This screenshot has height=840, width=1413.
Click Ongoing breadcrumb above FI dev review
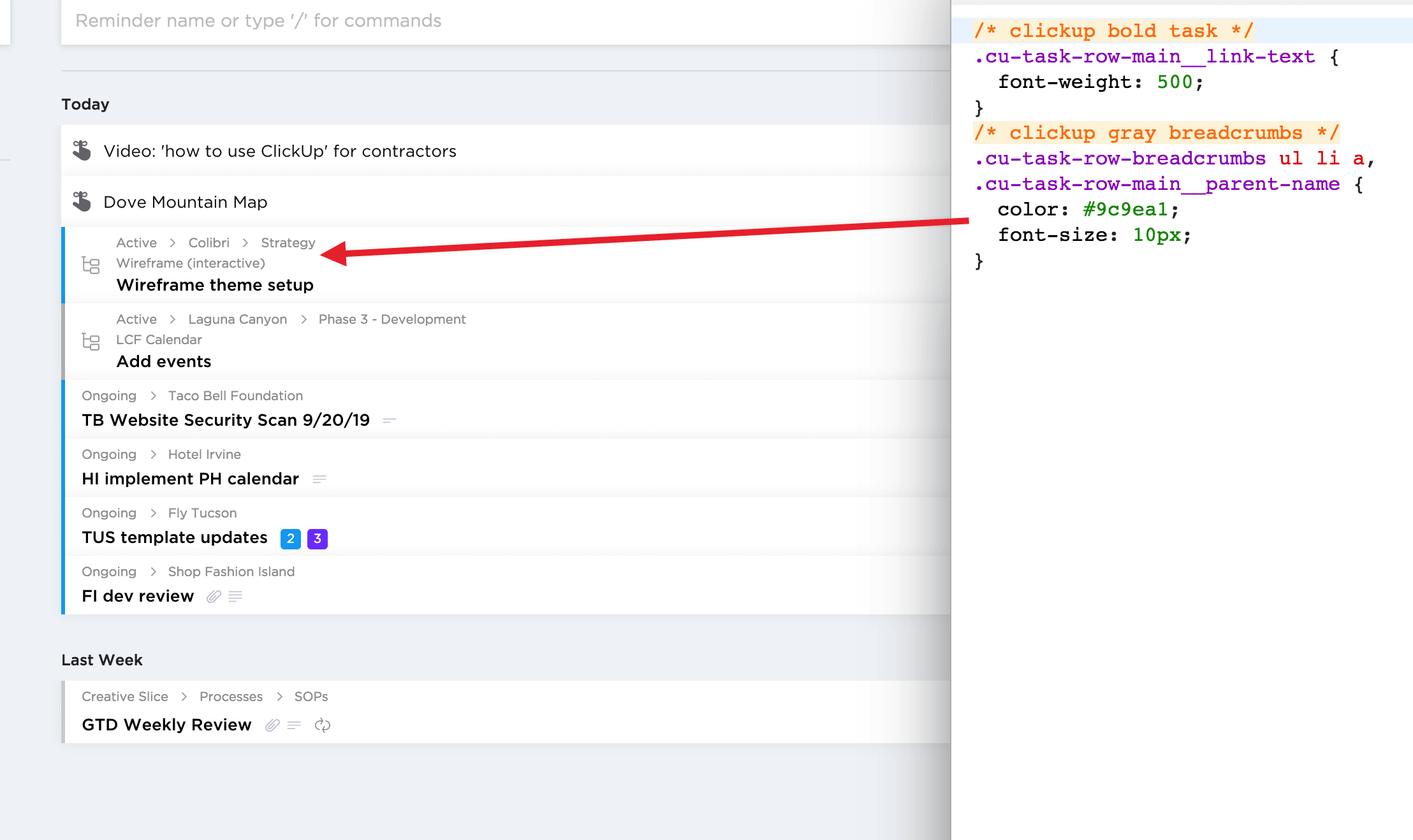[x=109, y=572]
